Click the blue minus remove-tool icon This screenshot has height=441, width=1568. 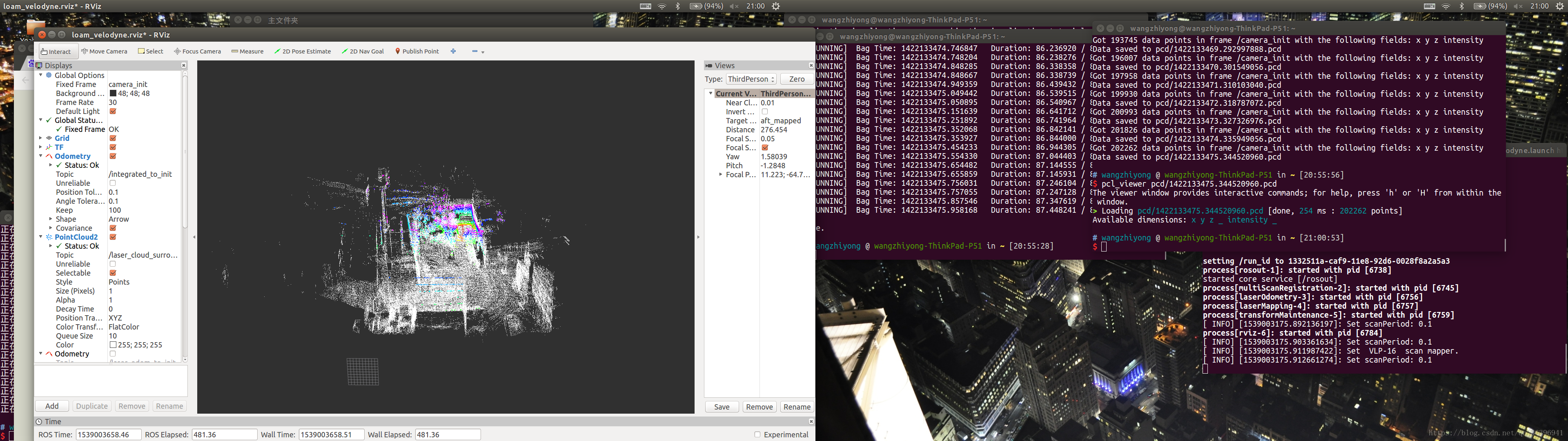click(475, 51)
